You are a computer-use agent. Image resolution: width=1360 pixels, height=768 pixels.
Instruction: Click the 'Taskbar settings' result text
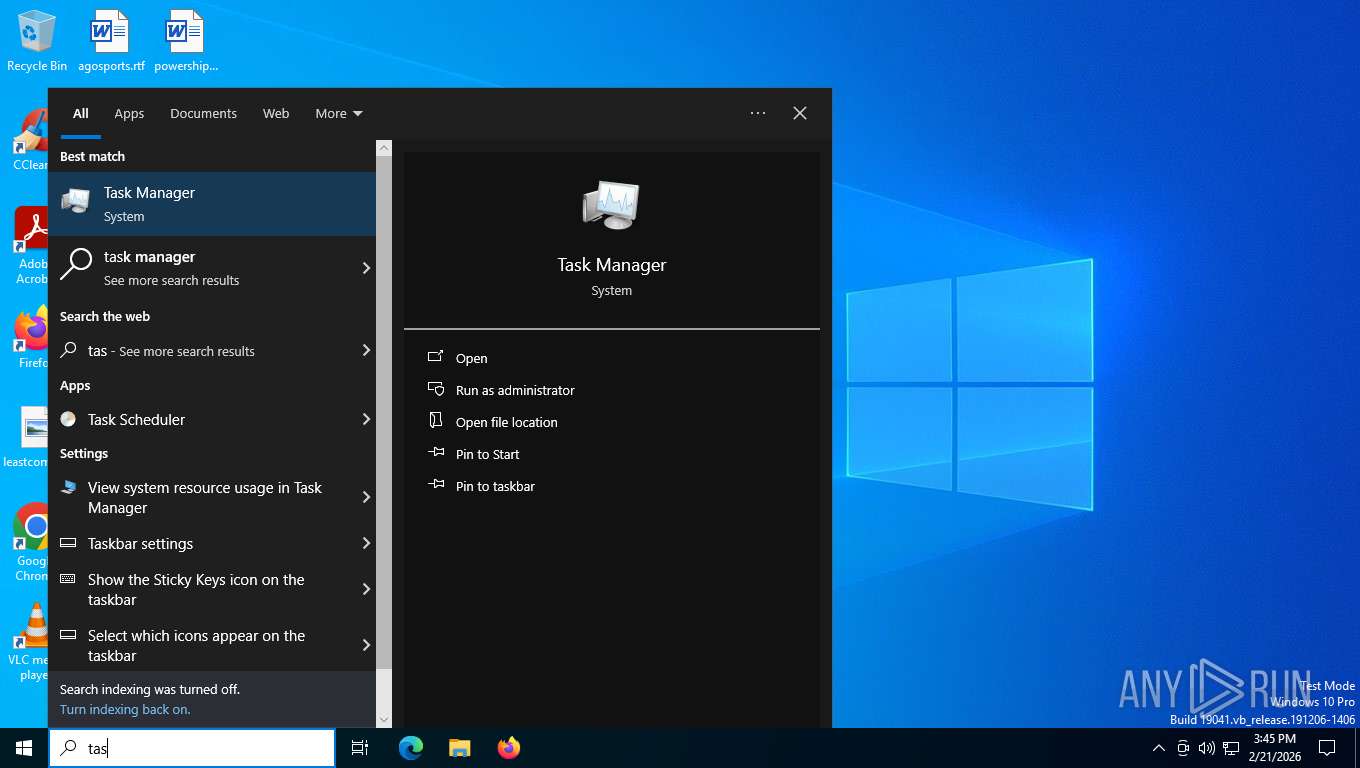140,543
